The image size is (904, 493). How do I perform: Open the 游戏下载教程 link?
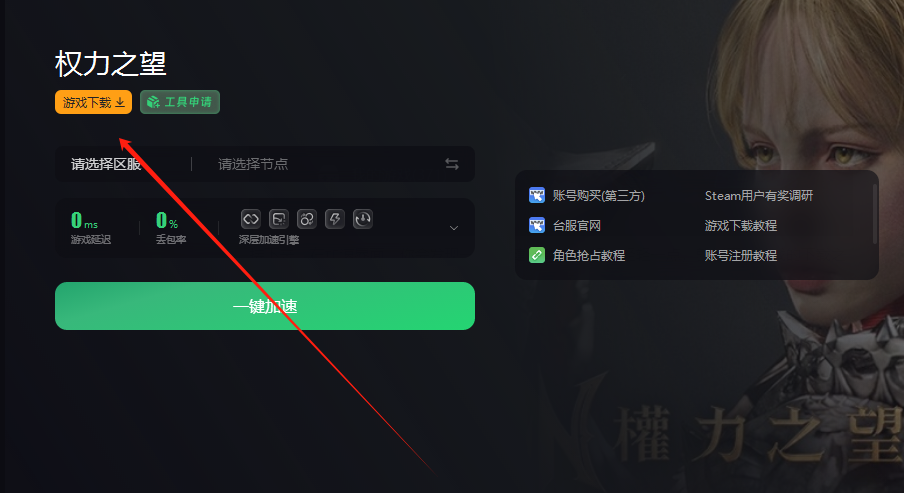[741, 225]
